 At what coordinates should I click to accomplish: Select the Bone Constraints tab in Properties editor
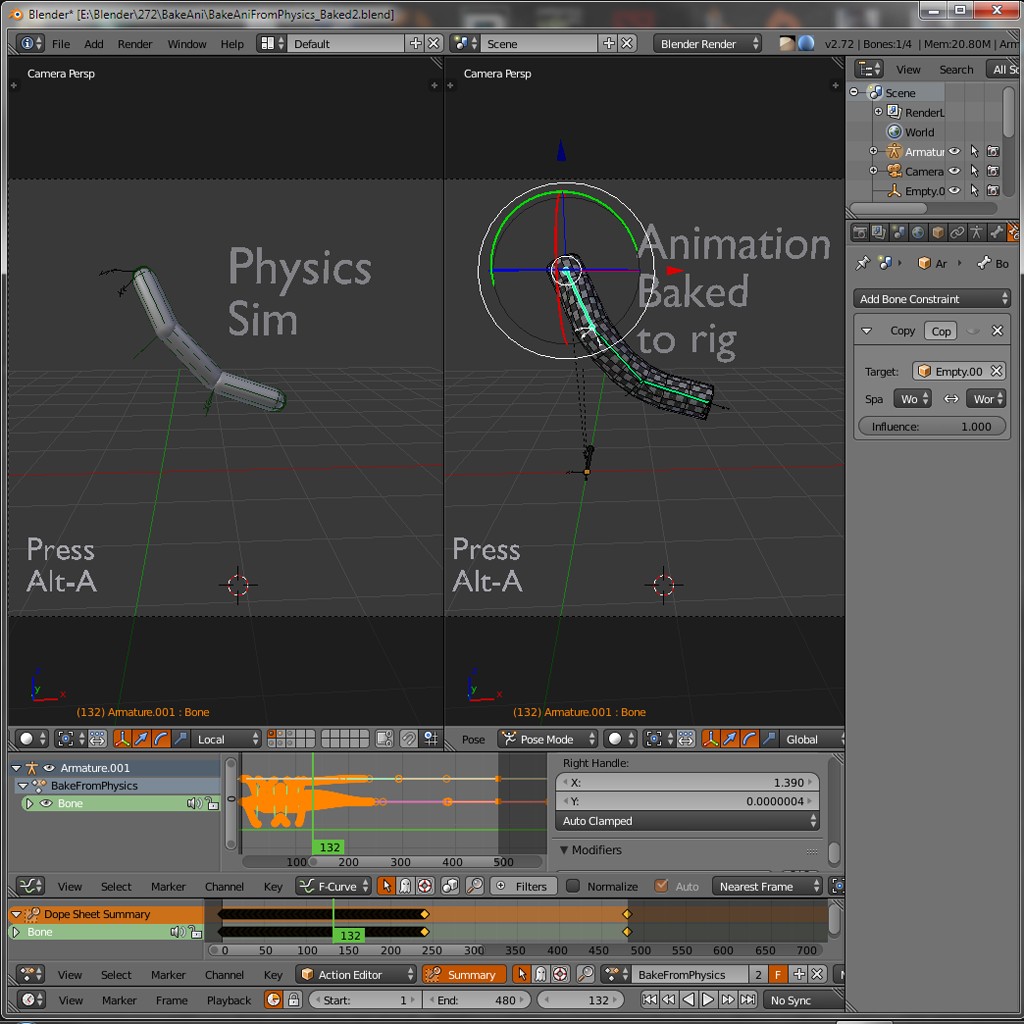click(1013, 232)
